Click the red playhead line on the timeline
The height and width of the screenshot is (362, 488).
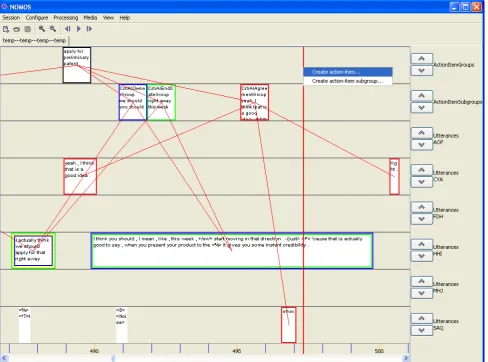pos(303,200)
